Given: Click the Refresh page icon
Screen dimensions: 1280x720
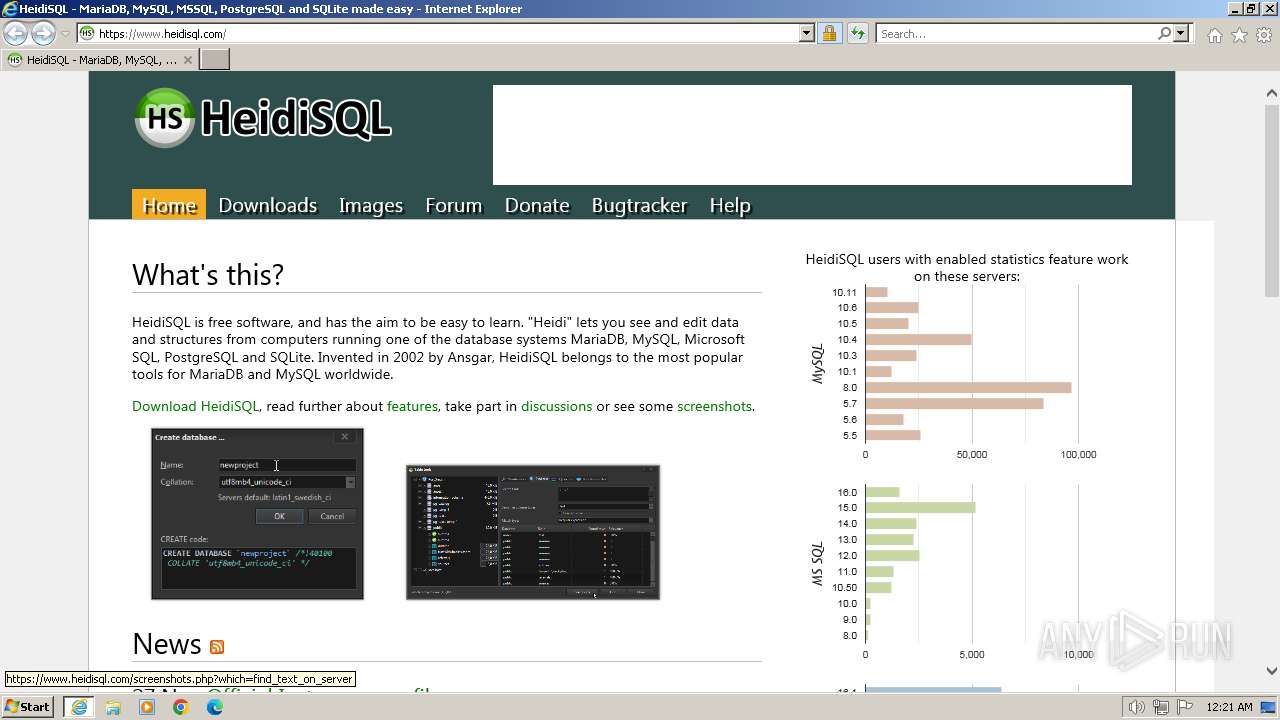Looking at the screenshot, I should (857, 33).
